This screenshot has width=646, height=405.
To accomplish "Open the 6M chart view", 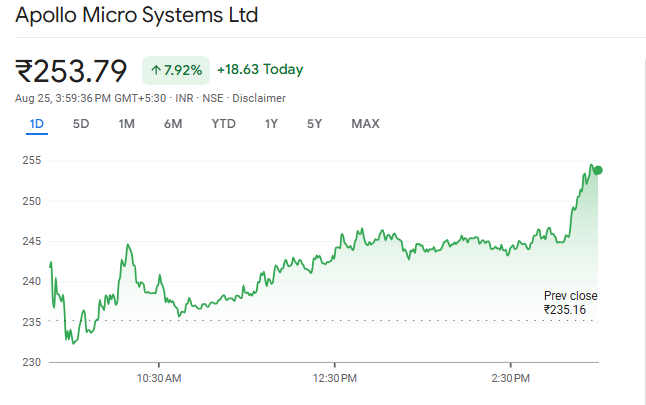I will tap(173, 124).
